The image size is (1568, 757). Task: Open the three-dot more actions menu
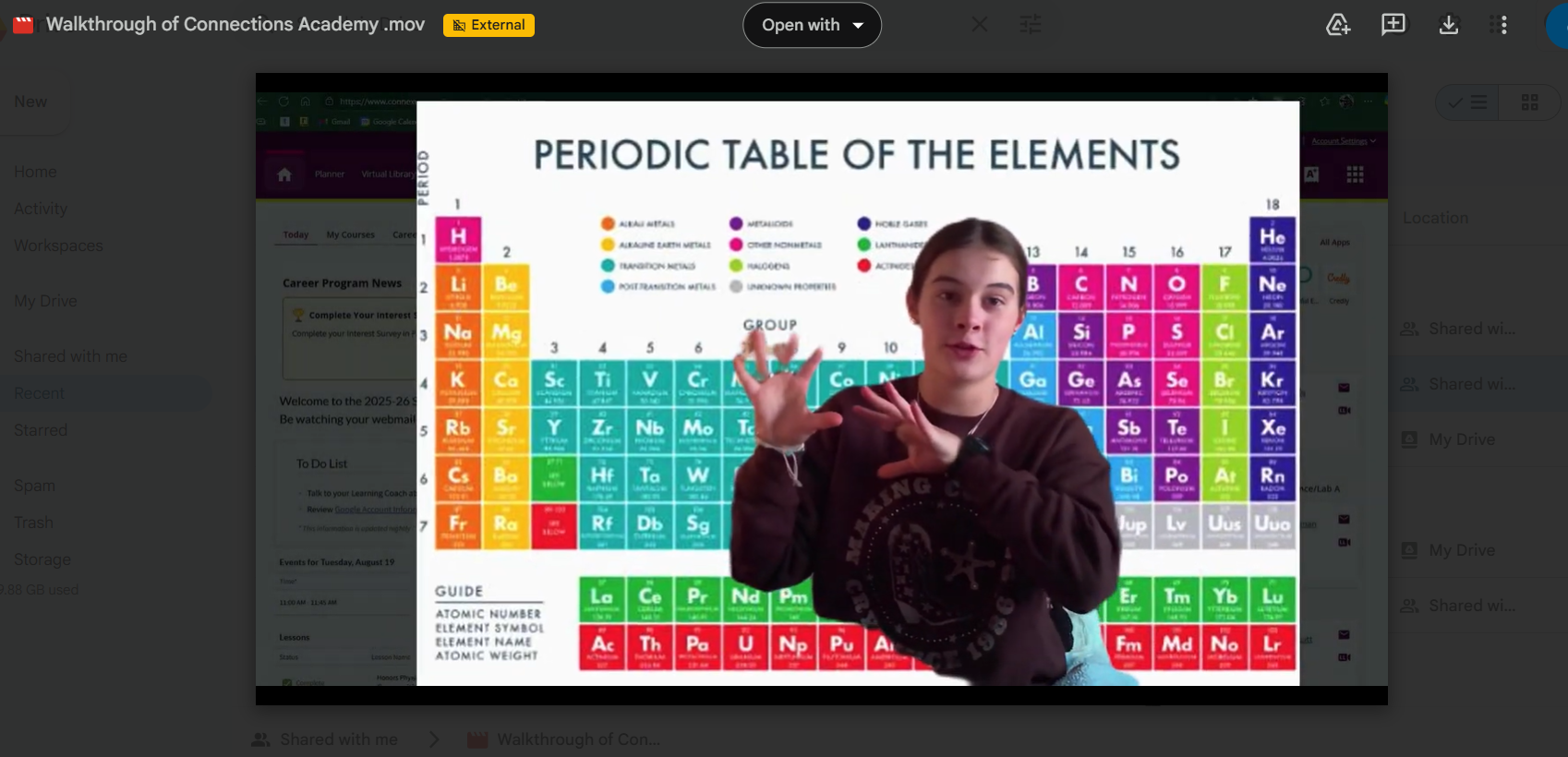click(1503, 25)
